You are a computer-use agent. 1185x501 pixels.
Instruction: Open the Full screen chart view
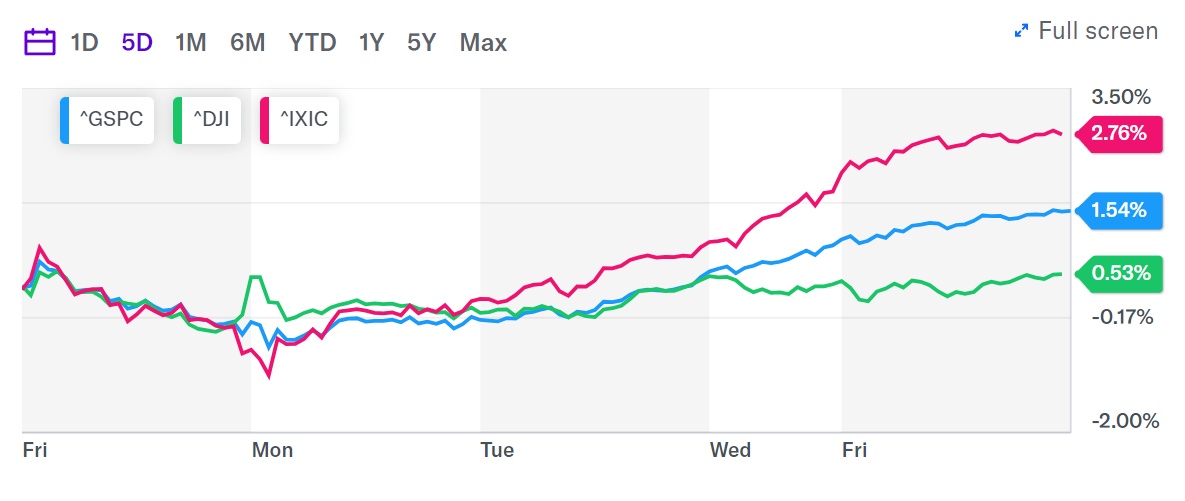click(1097, 31)
